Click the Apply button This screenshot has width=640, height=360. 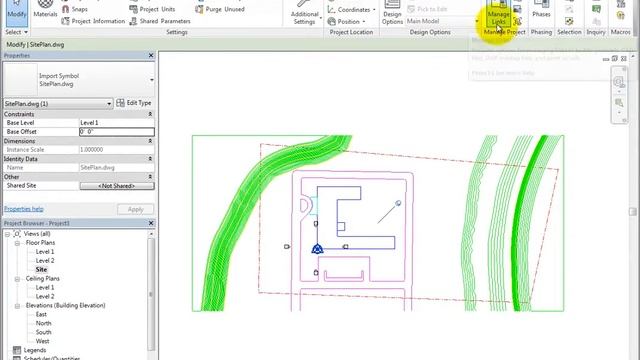[136, 209]
